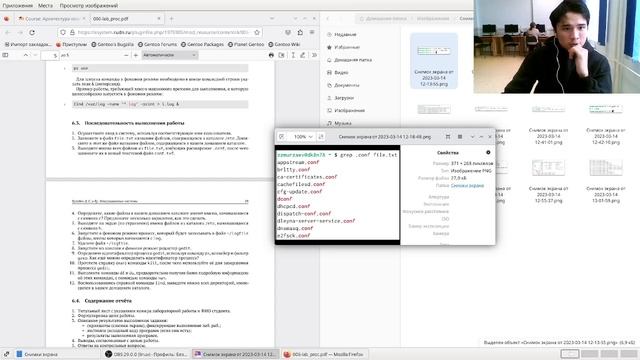Open Приложения menu
Viewport: 640px width, 360px height.
(x=18, y=5)
